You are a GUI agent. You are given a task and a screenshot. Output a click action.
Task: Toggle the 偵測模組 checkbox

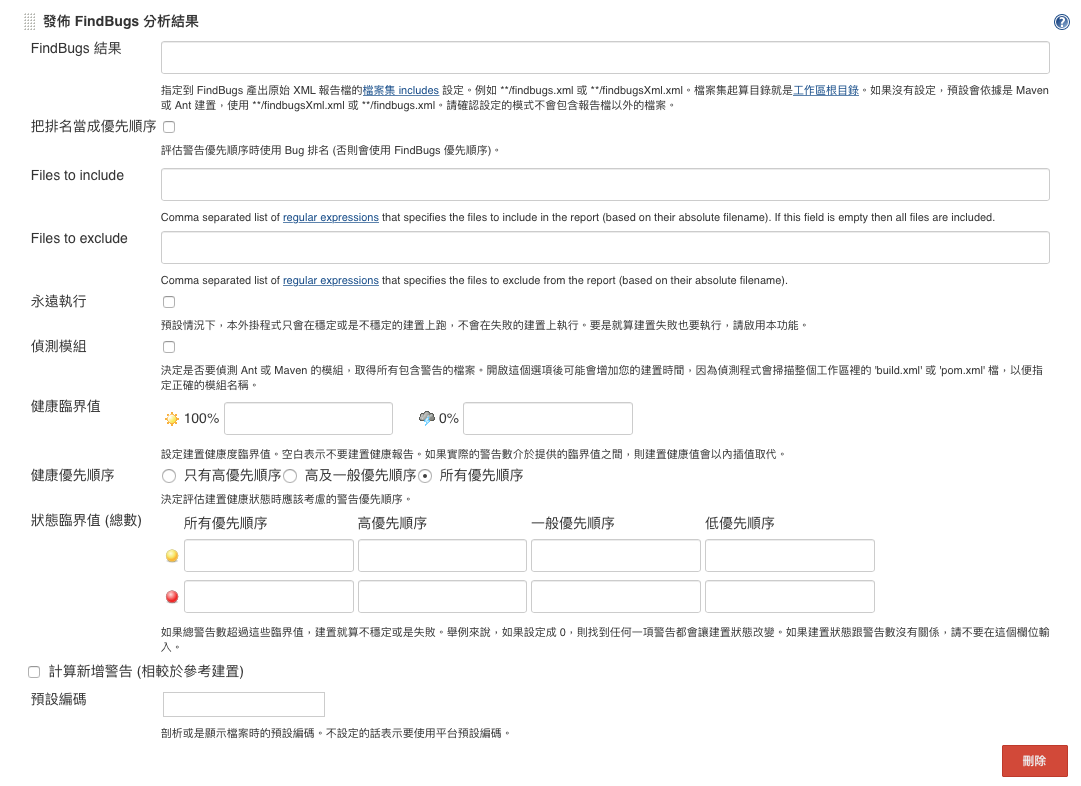(x=169, y=347)
